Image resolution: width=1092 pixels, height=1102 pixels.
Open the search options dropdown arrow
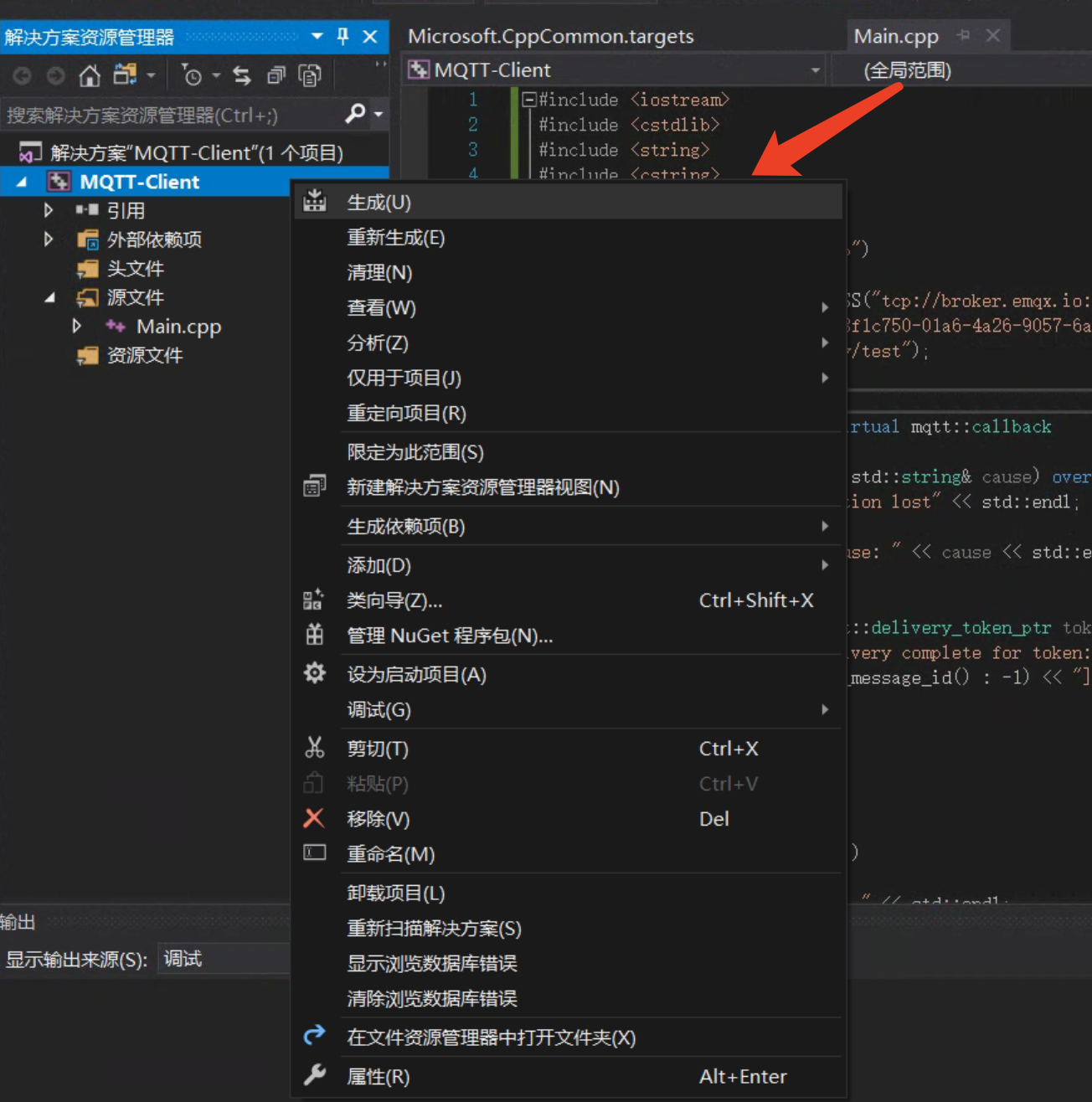(379, 114)
